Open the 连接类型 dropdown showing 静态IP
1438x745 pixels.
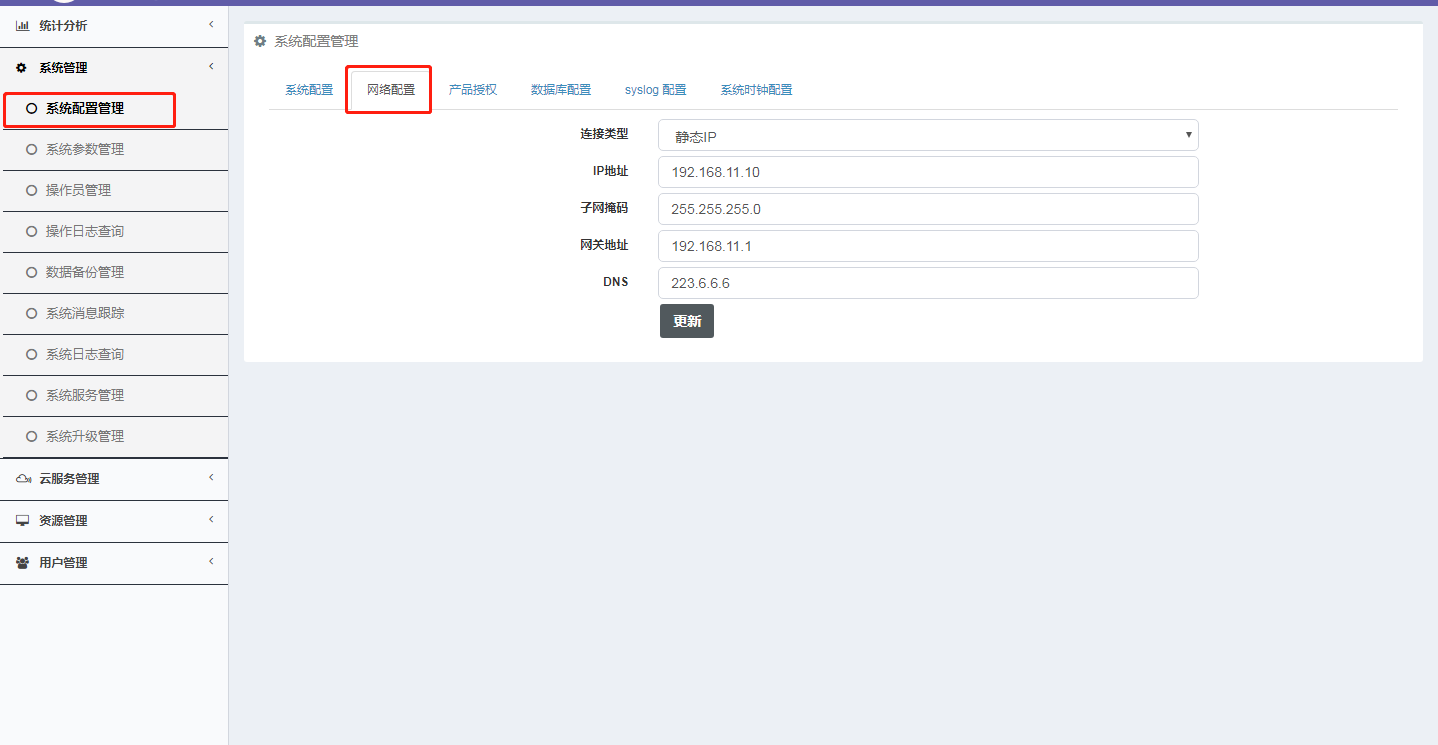coord(927,136)
